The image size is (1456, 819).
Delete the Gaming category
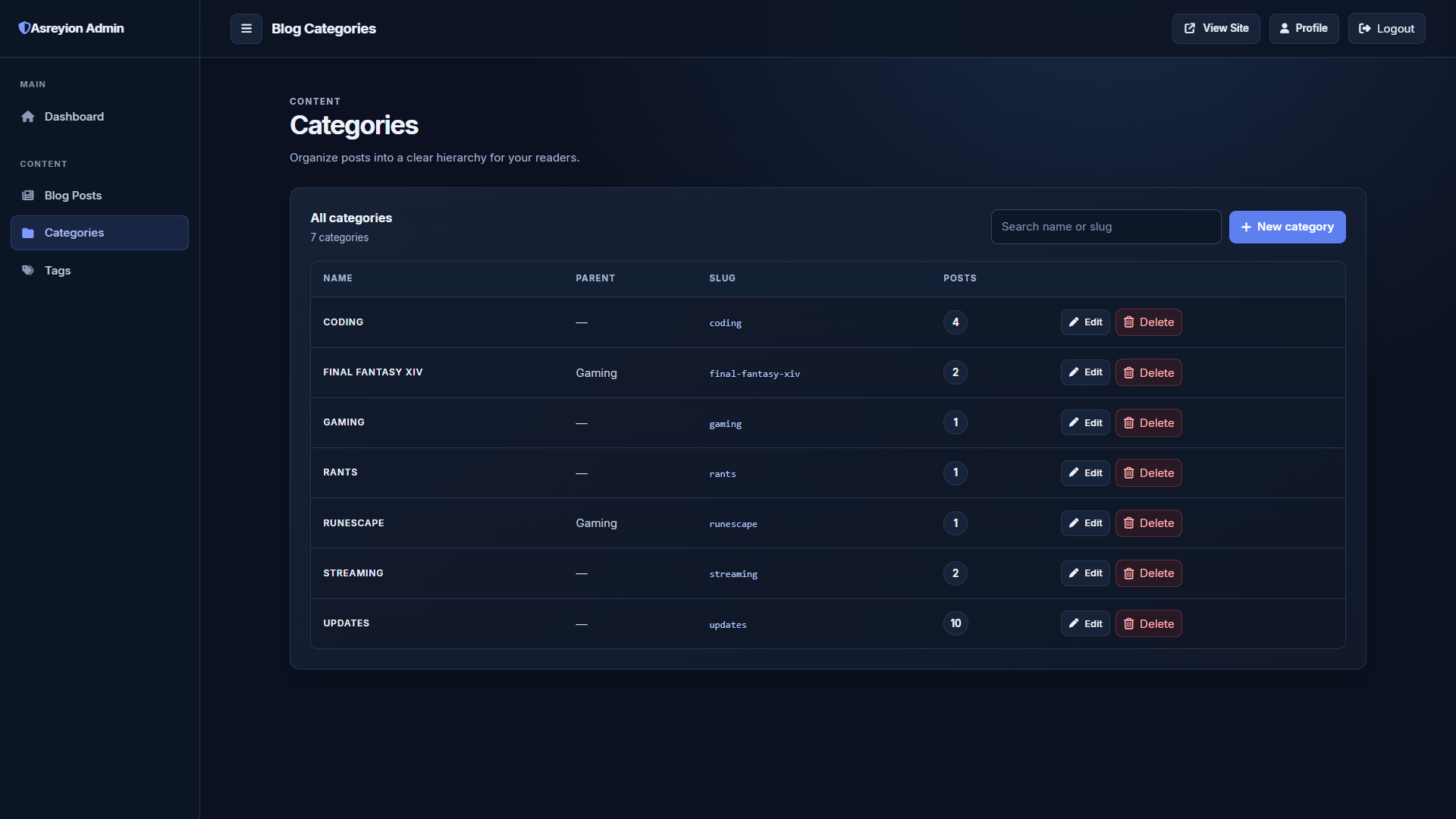(x=1148, y=423)
